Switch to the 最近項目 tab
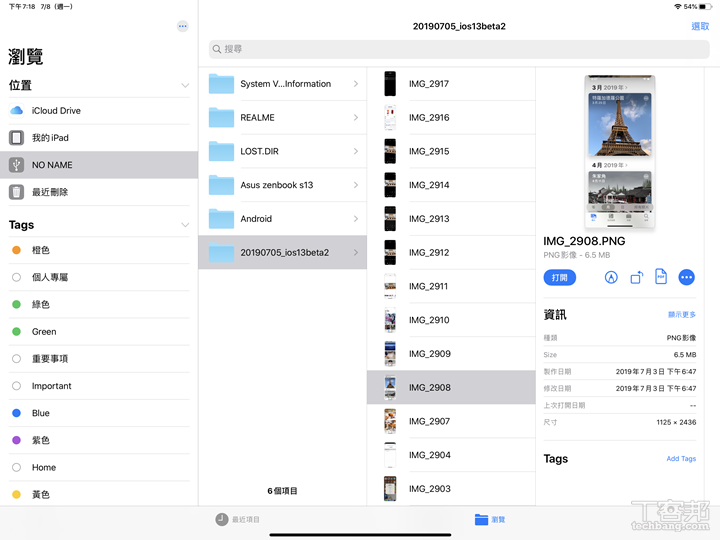Image resolution: width=720 pixels, height=540 pixels. click(238, 519)
